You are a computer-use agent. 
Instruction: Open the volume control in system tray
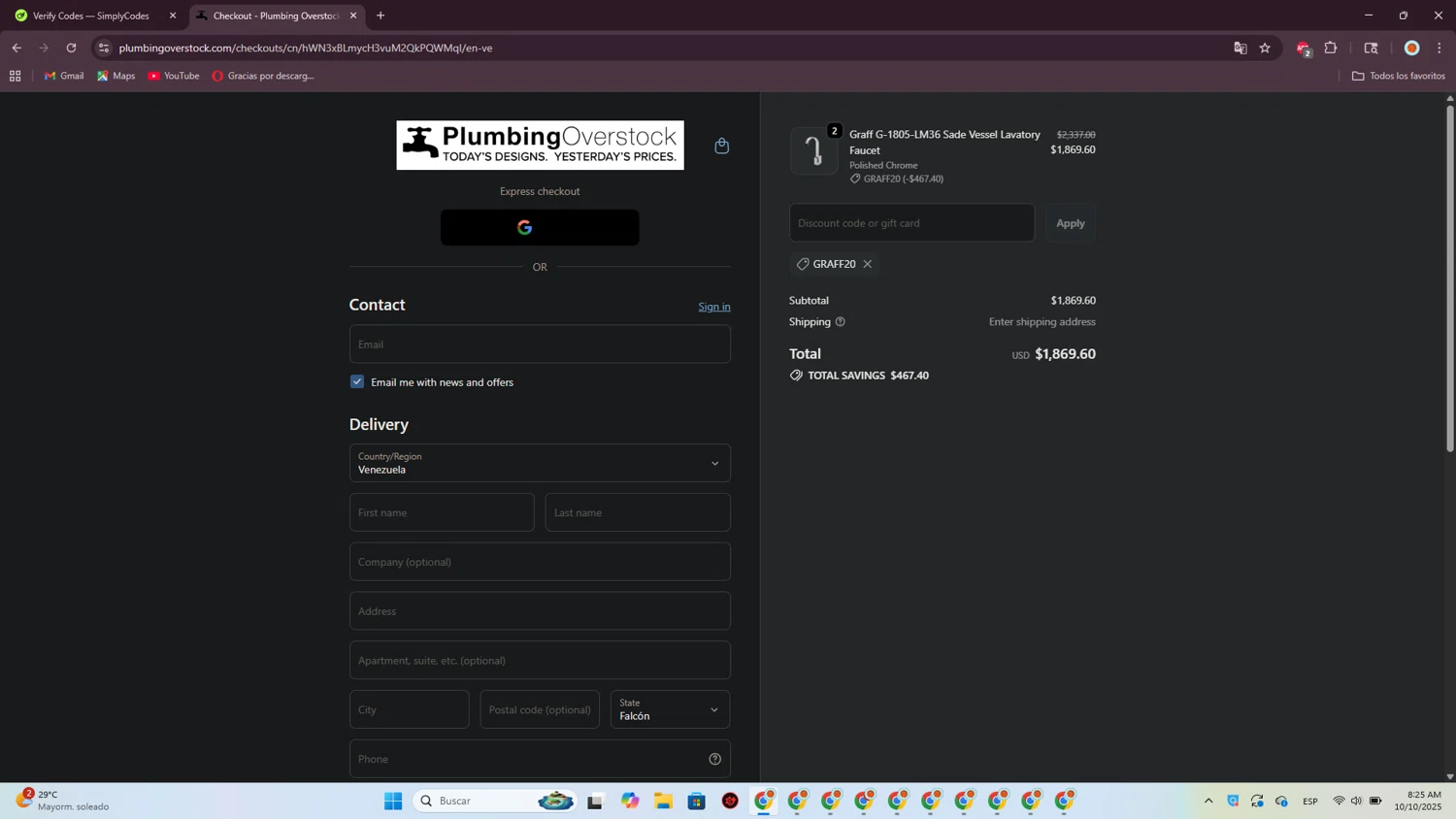(1356, 801)
